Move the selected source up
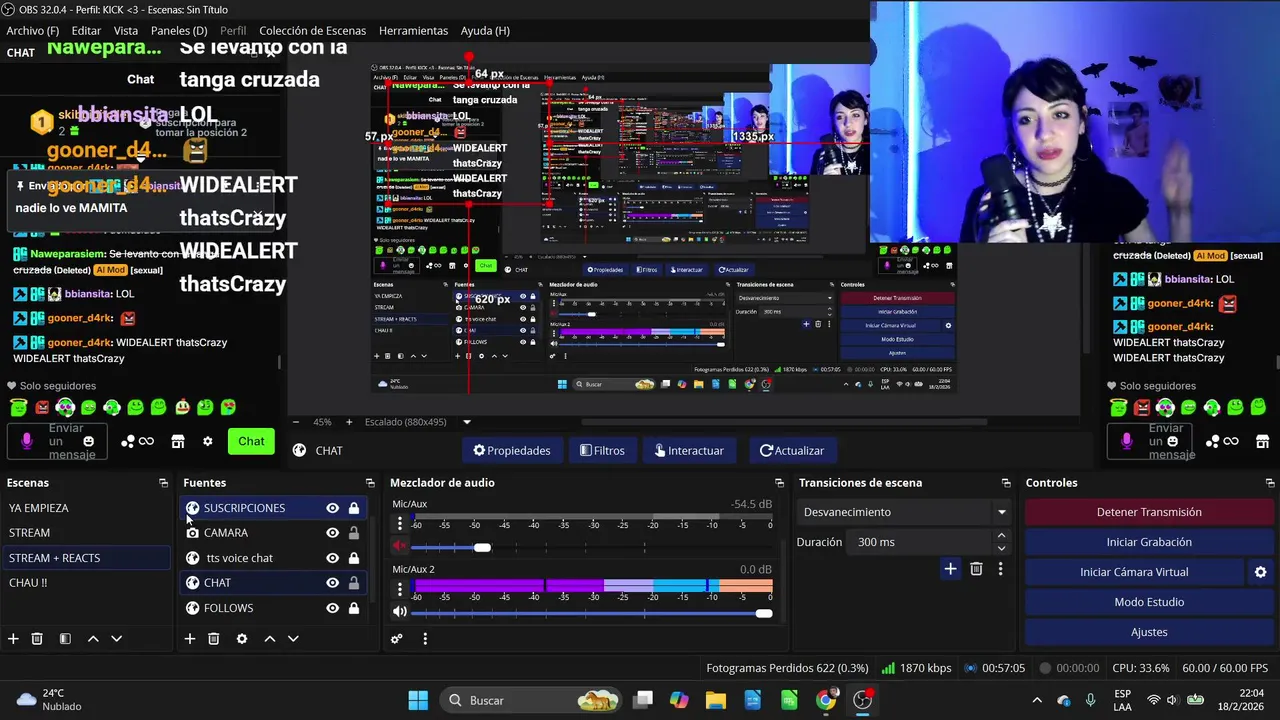This screenshot has width=1280, height=720. [269, 638]
